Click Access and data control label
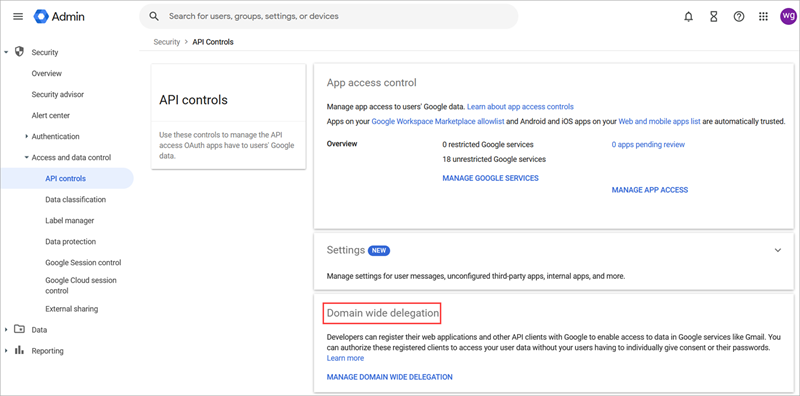Screen dimensions: 800x396 tap(71, 157)
